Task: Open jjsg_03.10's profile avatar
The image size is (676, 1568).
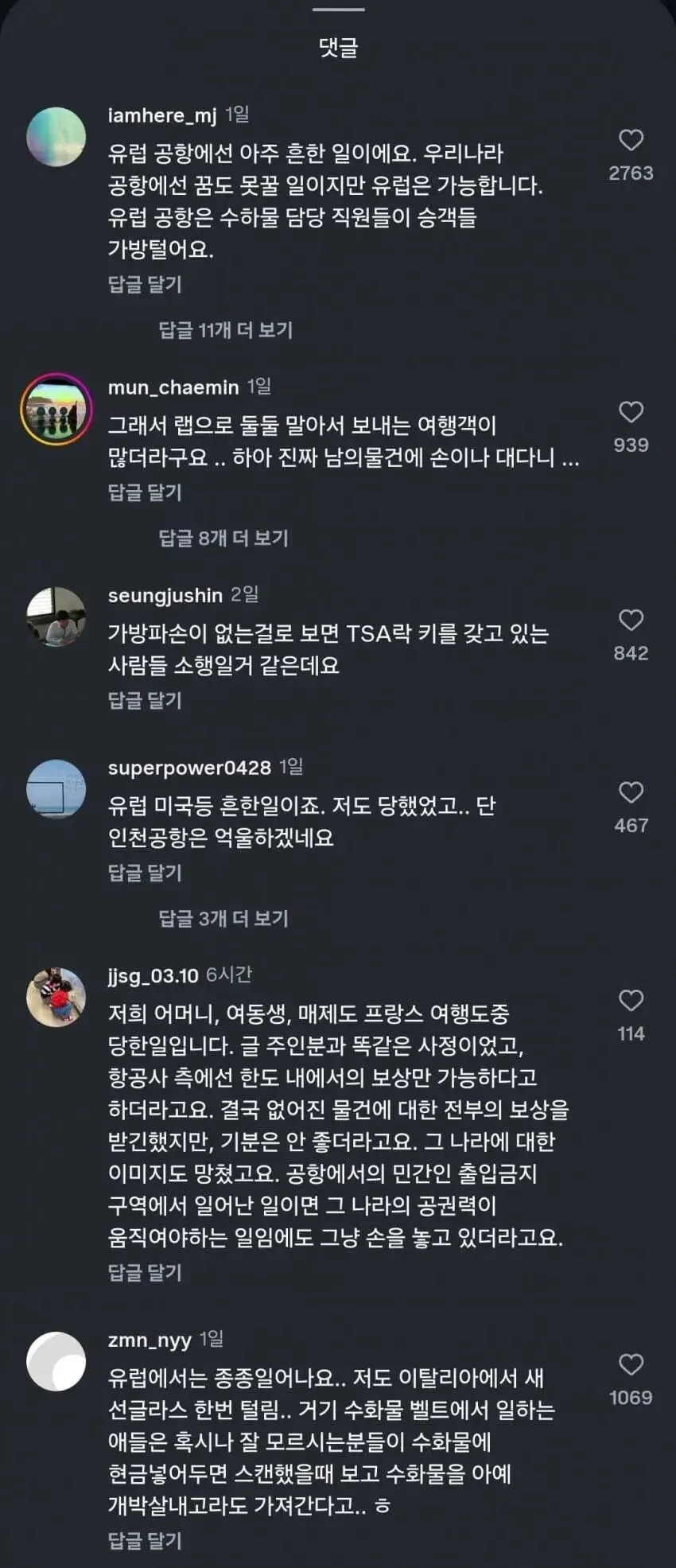Action: coord(56,997)
